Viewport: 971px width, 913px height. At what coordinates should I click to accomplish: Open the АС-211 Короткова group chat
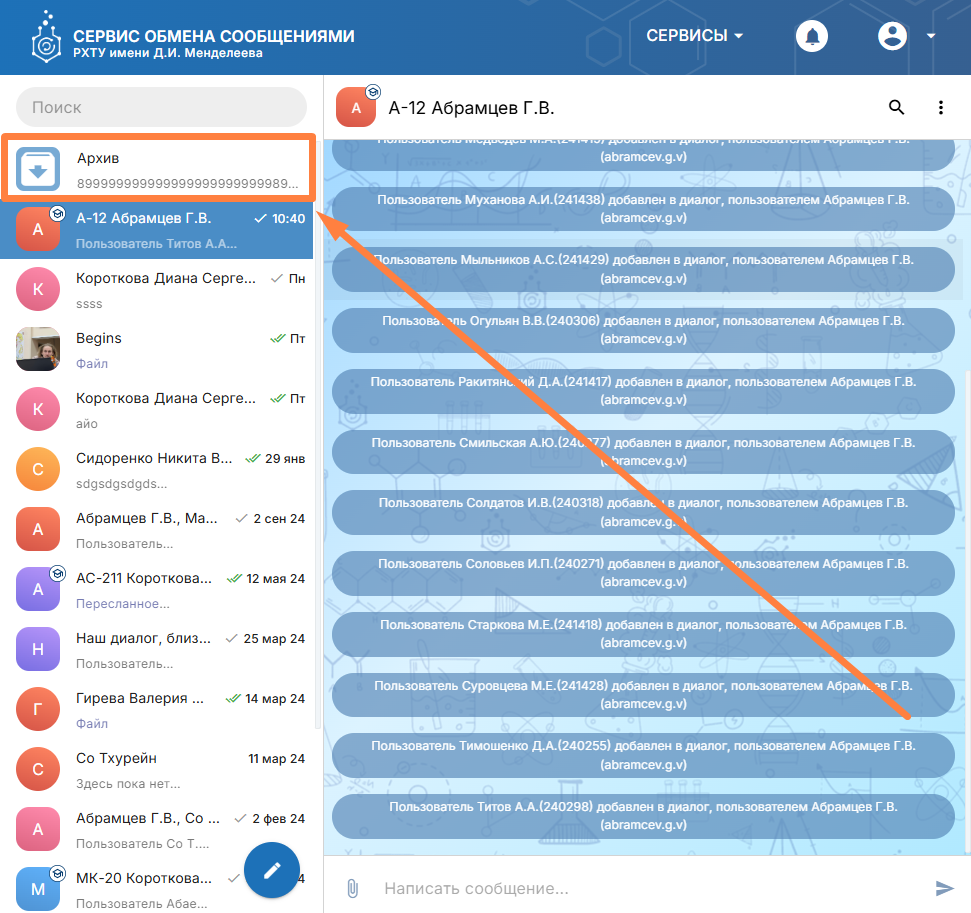point(160,589)
